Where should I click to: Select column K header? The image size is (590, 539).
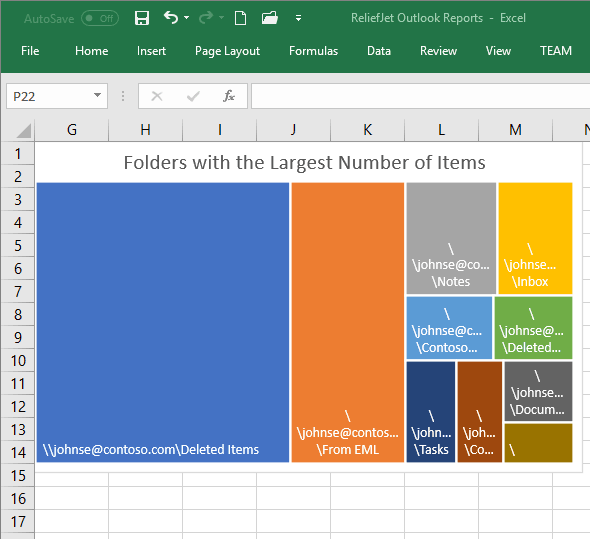368,130
